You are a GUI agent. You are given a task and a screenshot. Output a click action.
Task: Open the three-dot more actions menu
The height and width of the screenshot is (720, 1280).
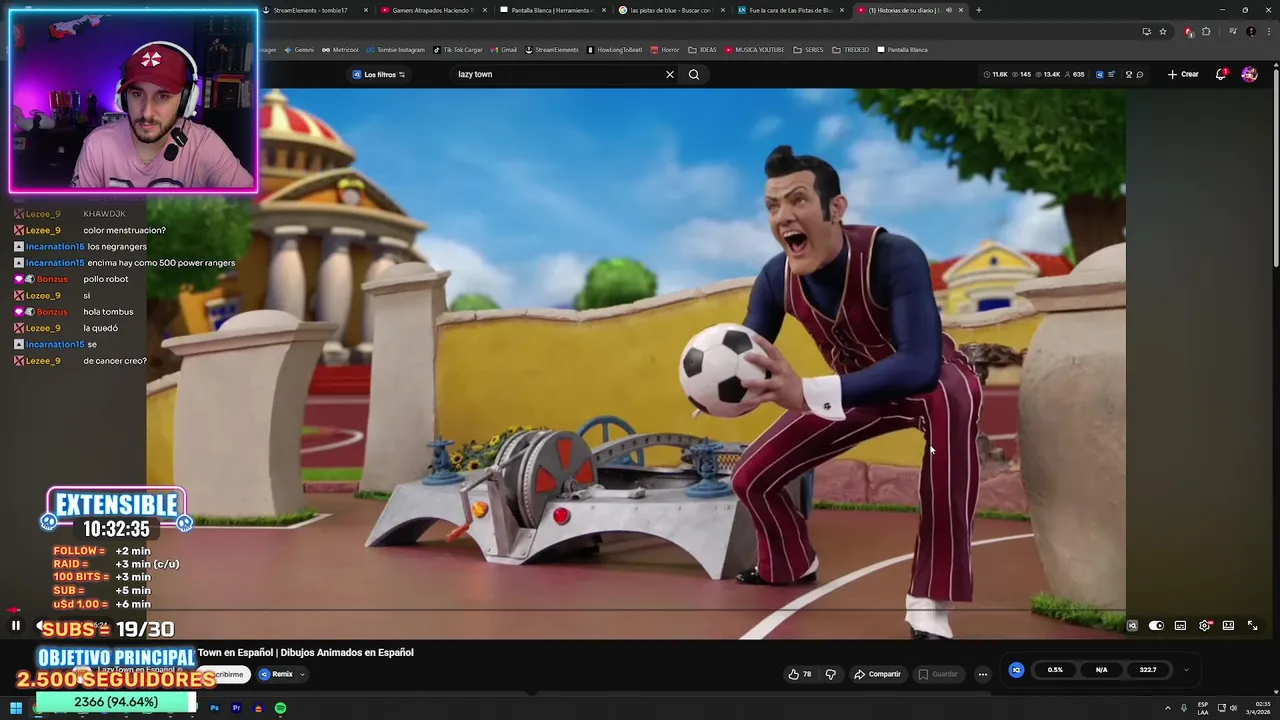click(x=982, y=674)
